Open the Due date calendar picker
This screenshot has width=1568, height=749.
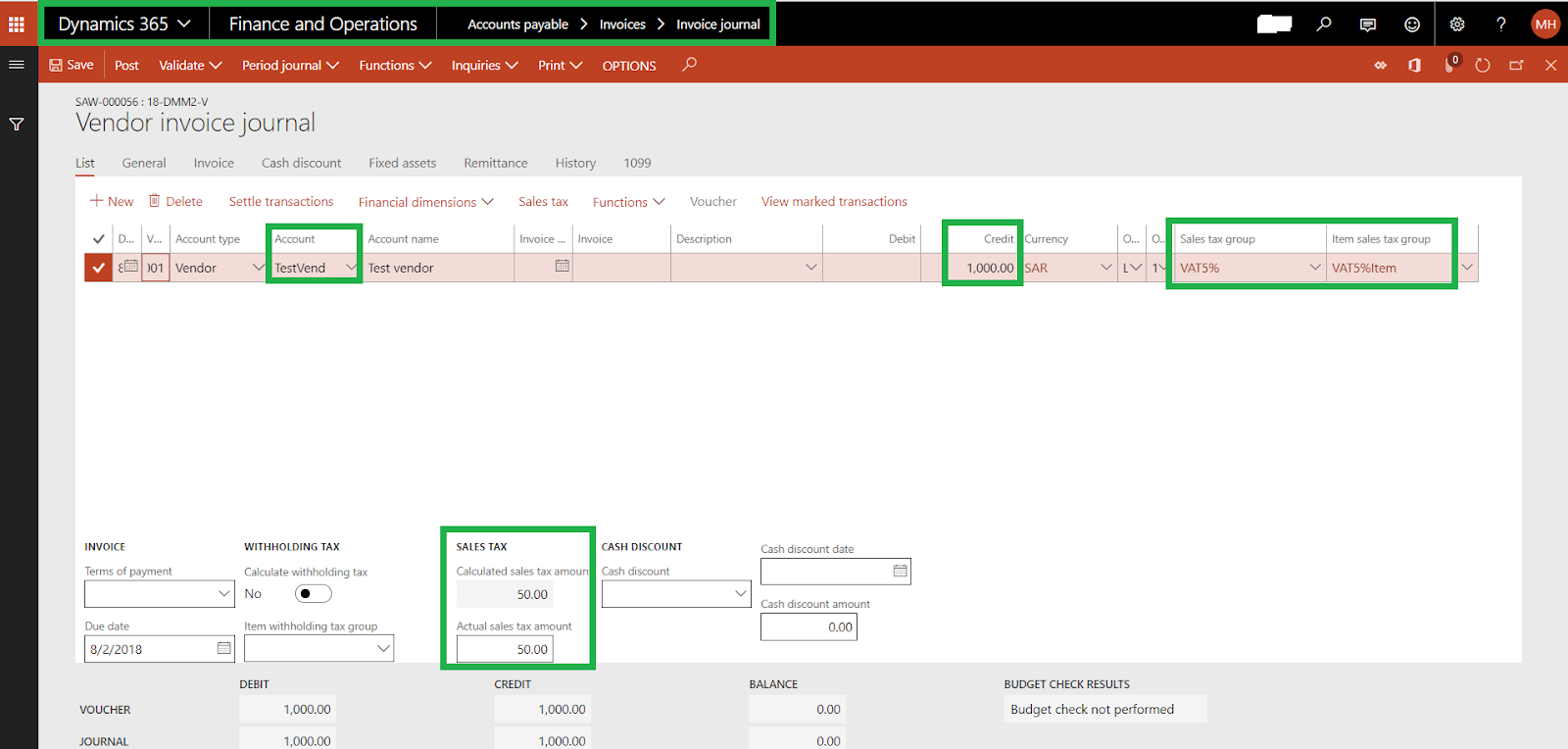coord(224,648)
